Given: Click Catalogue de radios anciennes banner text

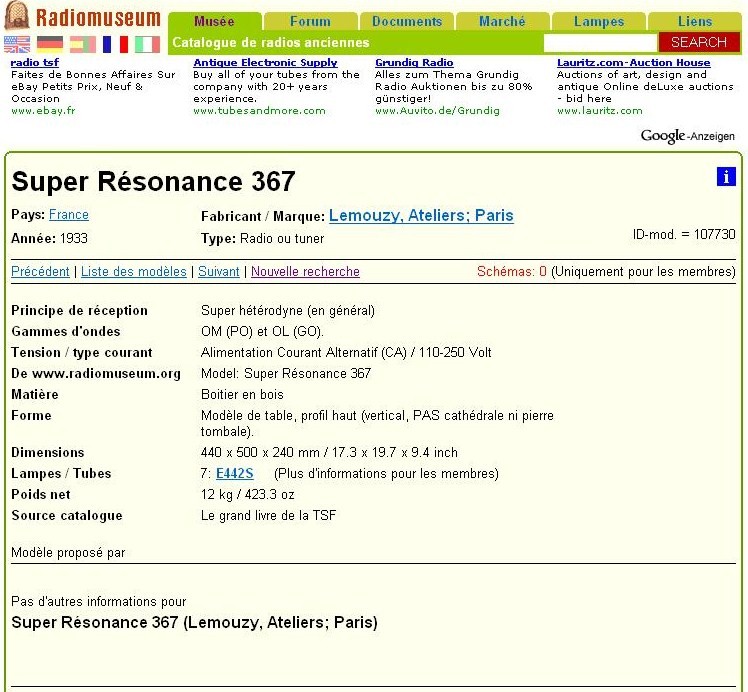Looking at the screenshot, I should coord(271,42).
